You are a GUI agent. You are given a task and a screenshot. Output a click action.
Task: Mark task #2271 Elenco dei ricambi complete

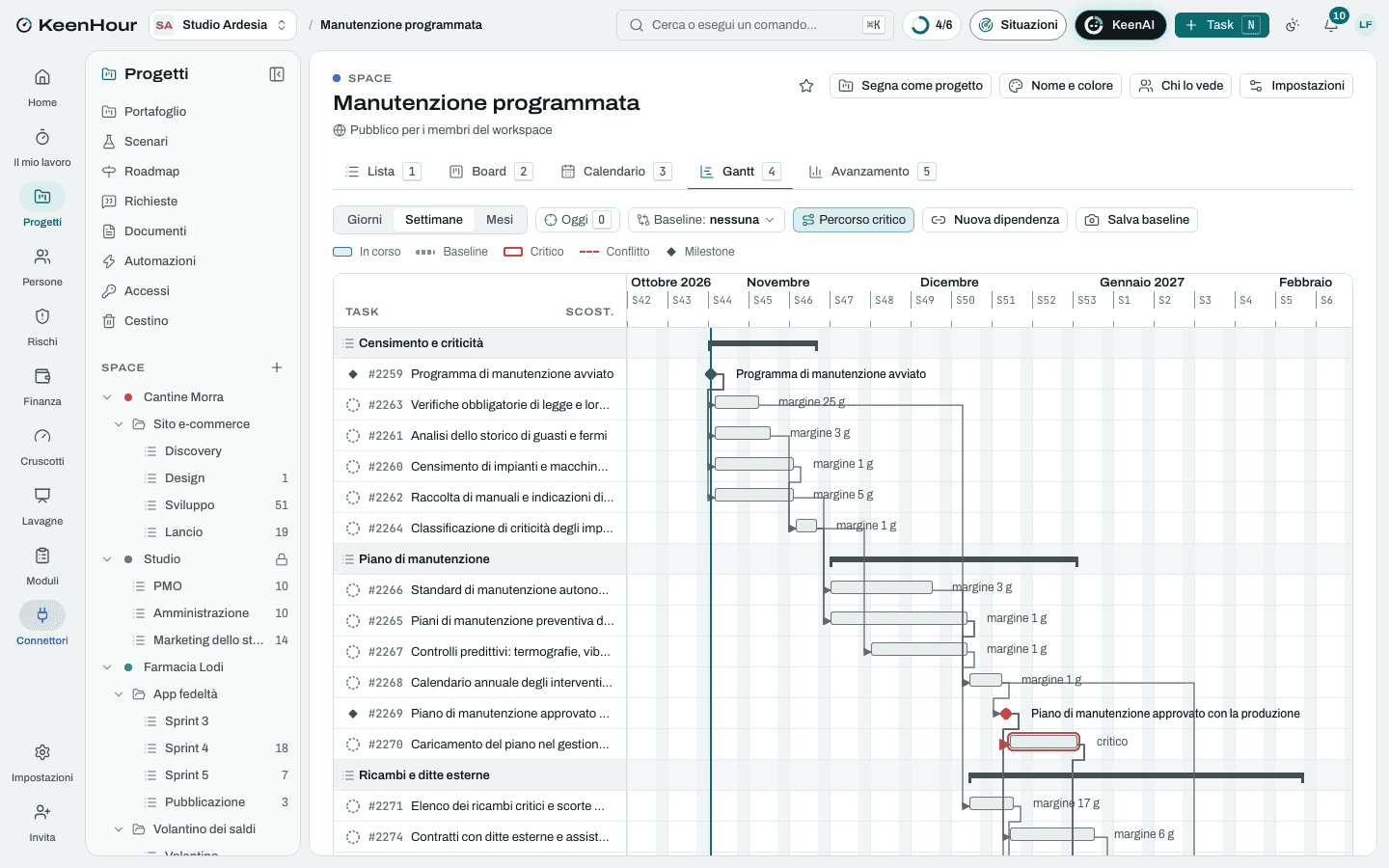pos(353,806)
